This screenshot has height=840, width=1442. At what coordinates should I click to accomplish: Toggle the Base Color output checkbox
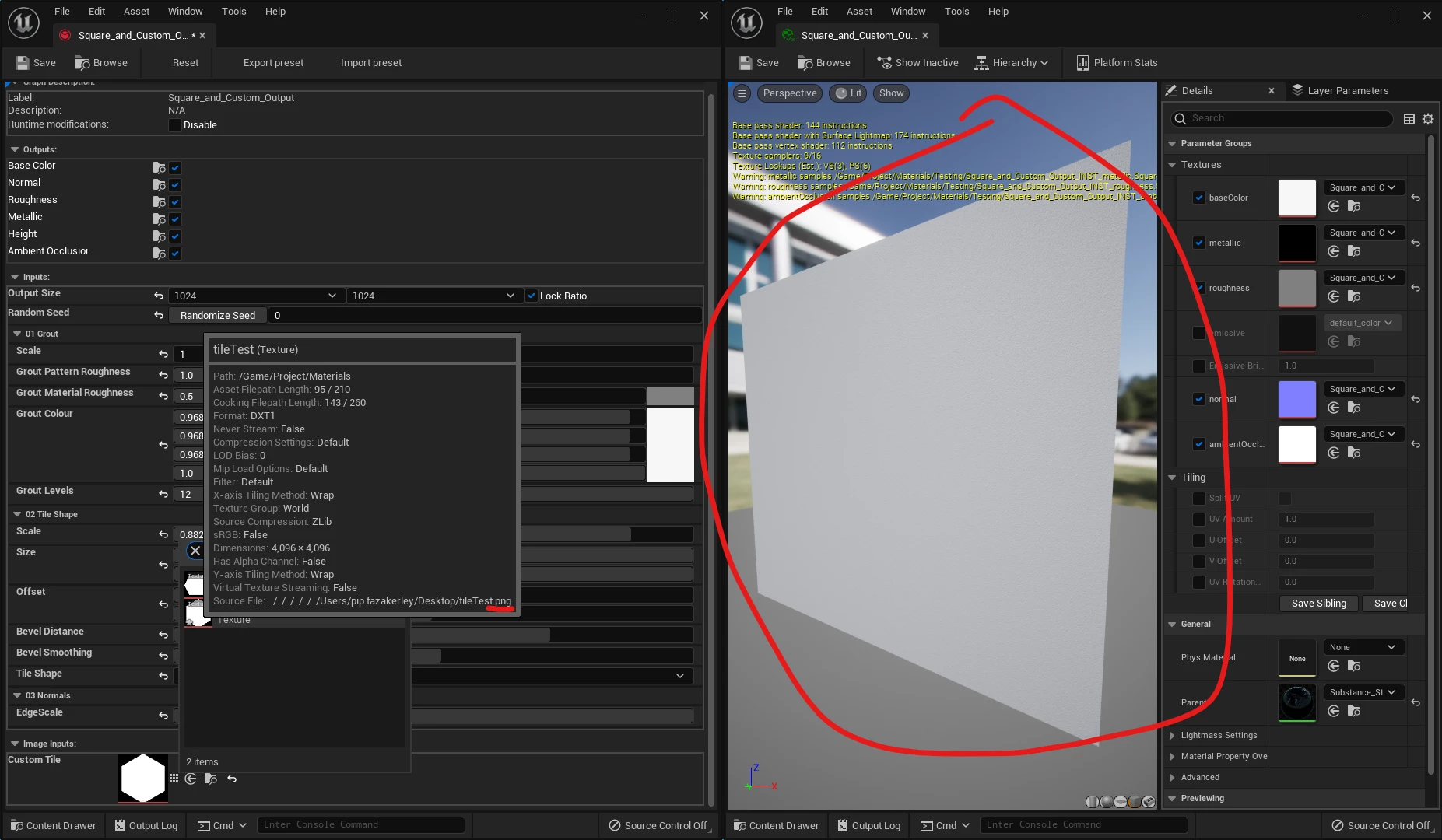tap(175, 167)
